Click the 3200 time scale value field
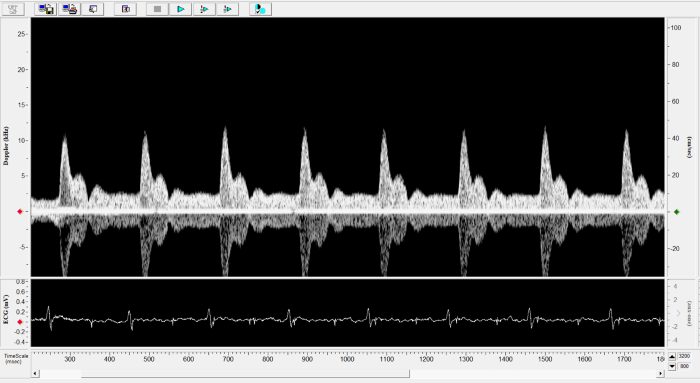Screen dimensions: 700x383 [684, 357]
